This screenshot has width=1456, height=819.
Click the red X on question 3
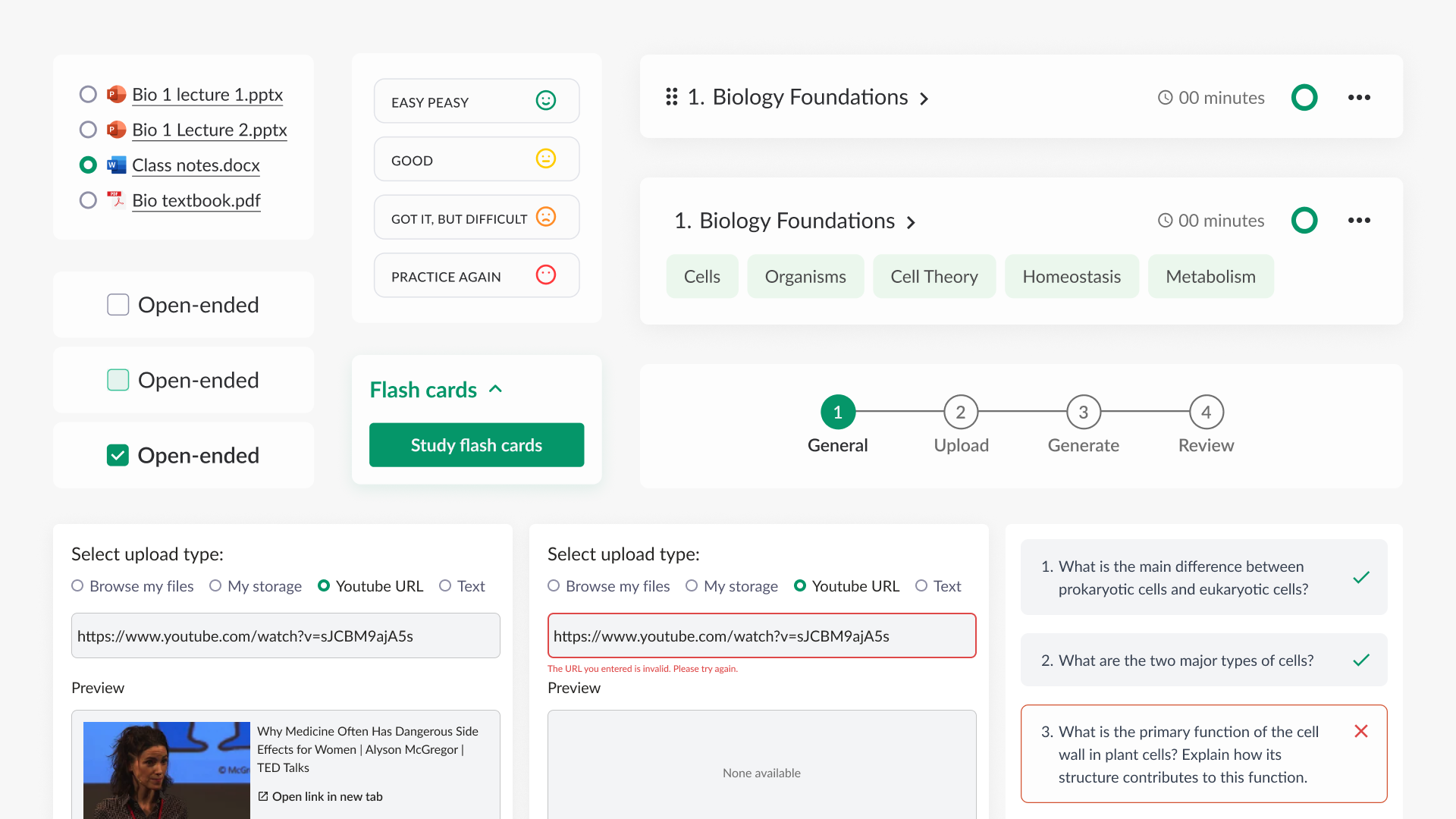coord(1361,731)
